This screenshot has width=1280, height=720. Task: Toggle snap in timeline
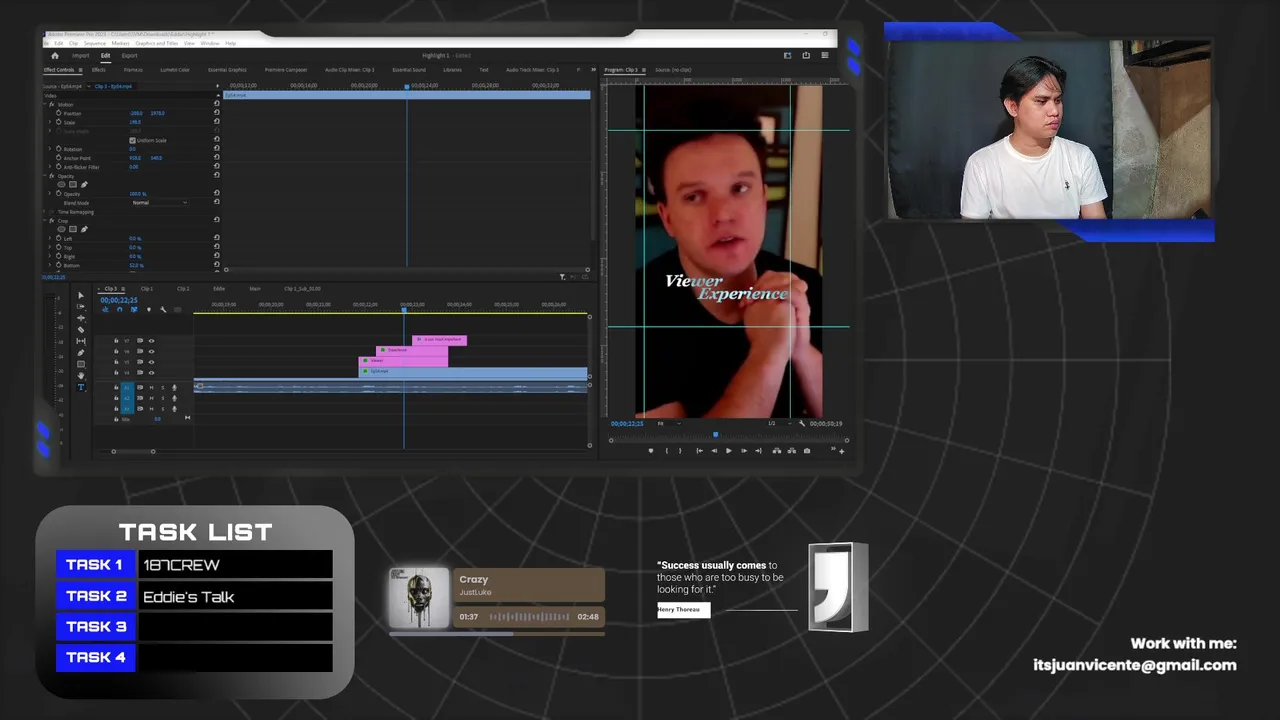[x=119, y=309]
